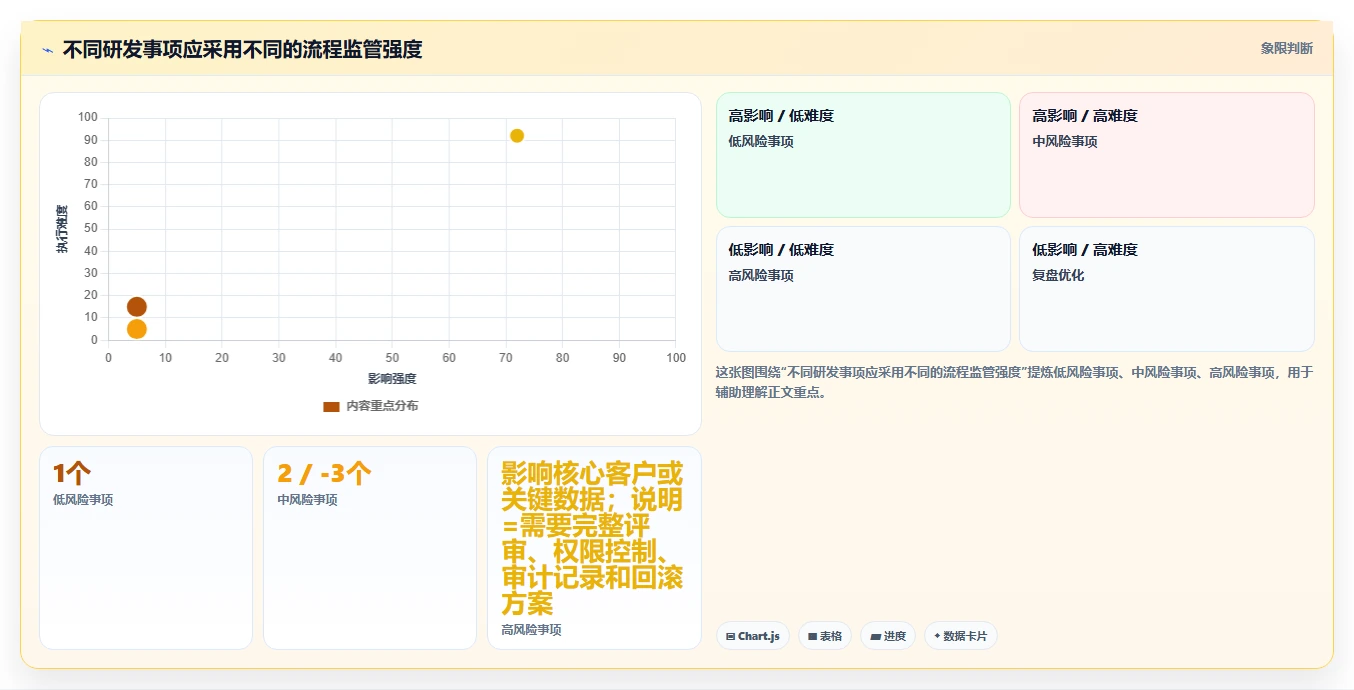Viewport: 1354px width, 690px height.
Task: Click the 2 / -3个 中风险事项 card
Action: pos(370,548)
